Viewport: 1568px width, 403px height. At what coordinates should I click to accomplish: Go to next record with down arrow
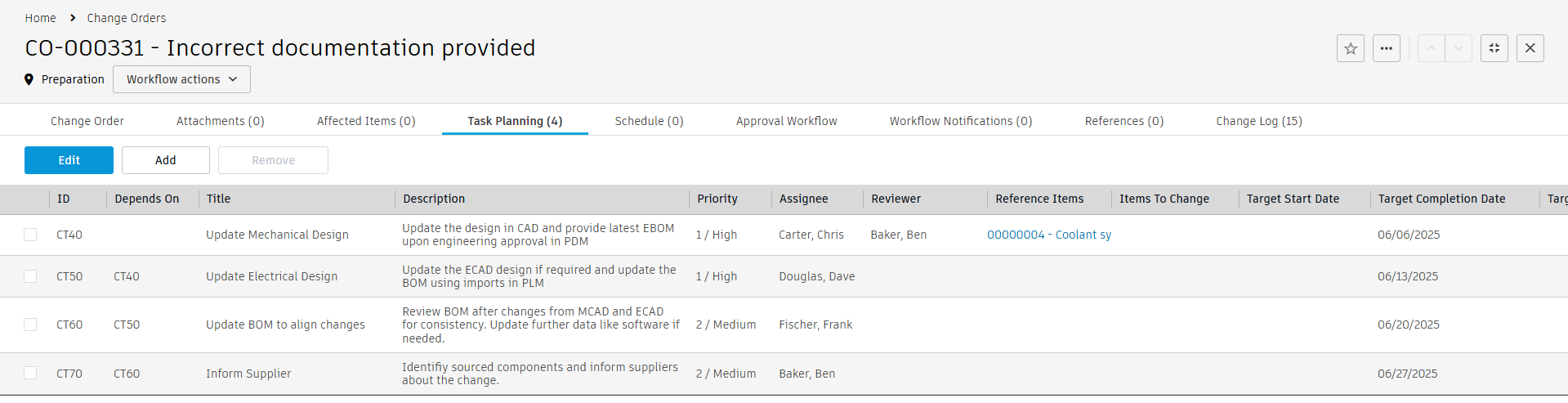pyautogui.click(x=1459, y=48)
